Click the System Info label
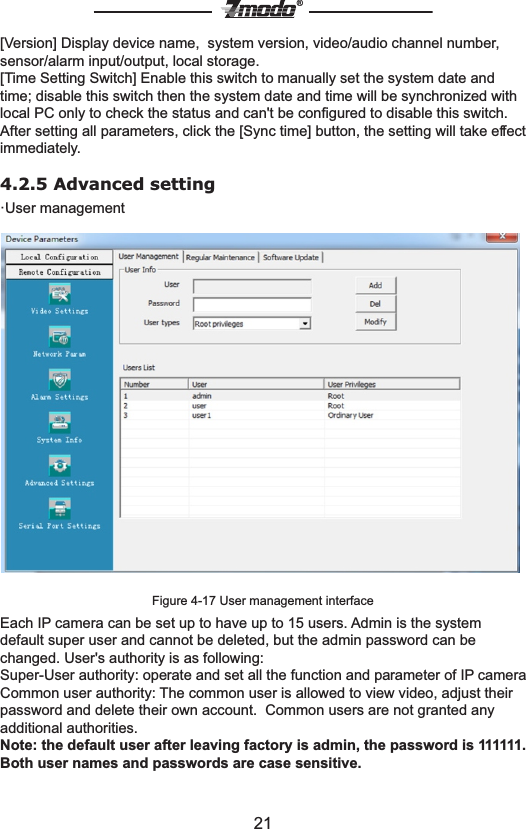This screenshot has width=526, height=829. [60, 440]
